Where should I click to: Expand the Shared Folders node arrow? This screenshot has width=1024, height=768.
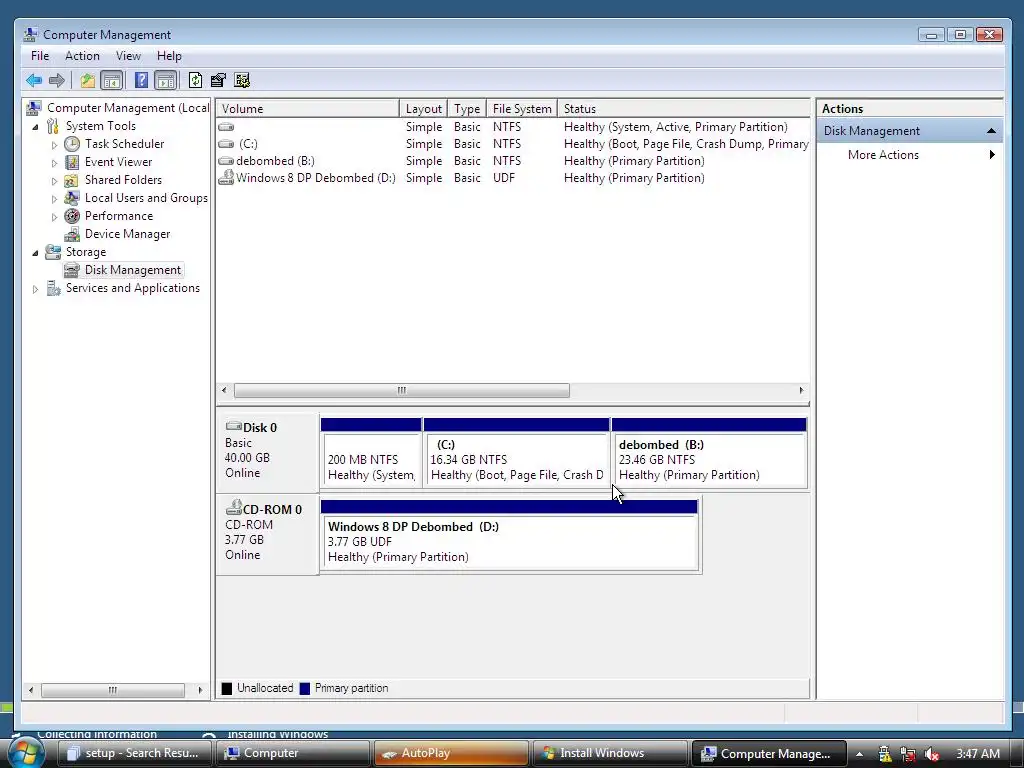[x=54, y=181]
